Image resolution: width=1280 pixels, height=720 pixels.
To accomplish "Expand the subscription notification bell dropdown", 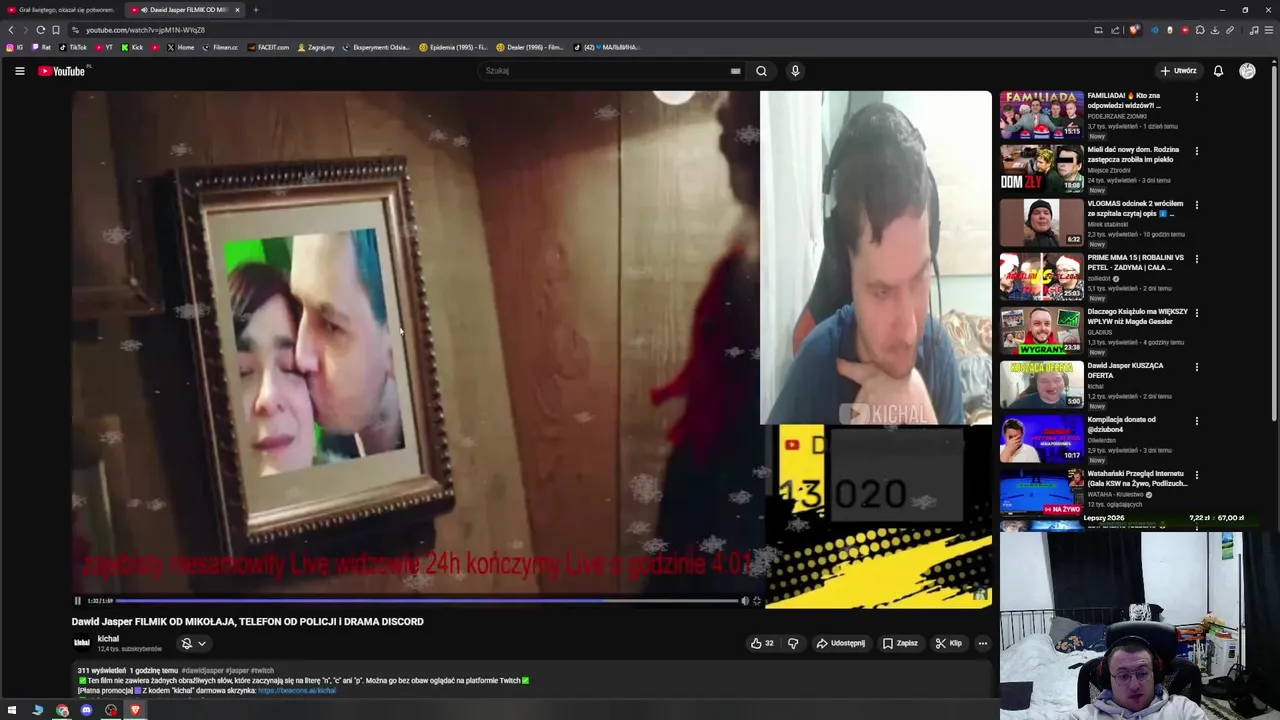I will click(x=193, y=643).
